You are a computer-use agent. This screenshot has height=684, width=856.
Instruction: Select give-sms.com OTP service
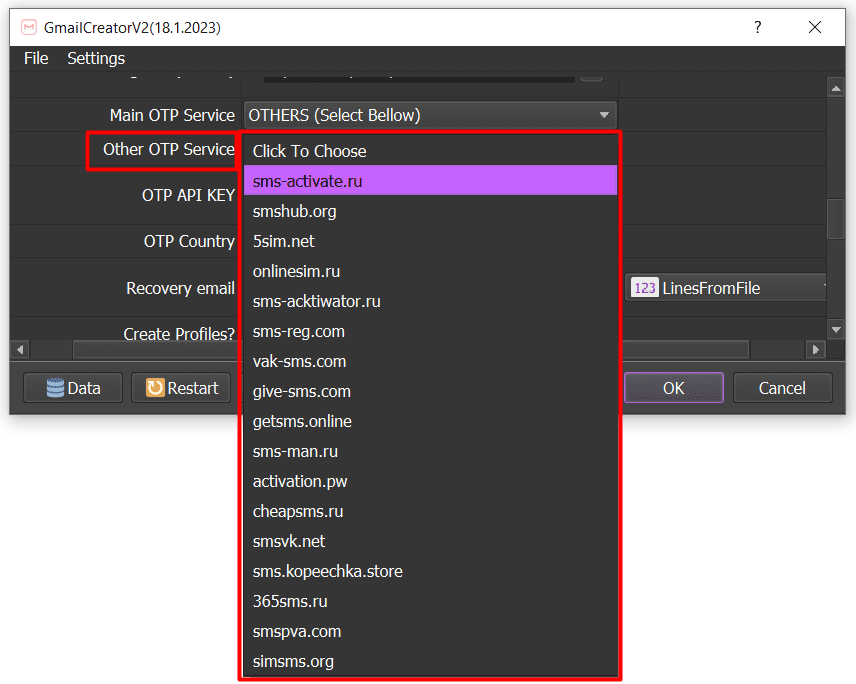click(x=430, y=391)
